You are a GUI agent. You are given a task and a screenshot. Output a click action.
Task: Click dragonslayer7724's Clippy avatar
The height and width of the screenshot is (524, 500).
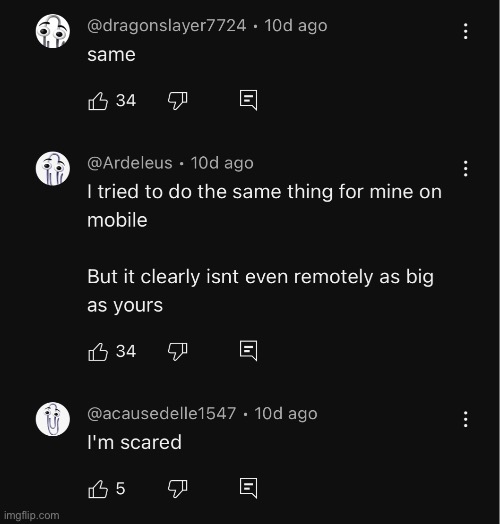(x=53, y=31)
